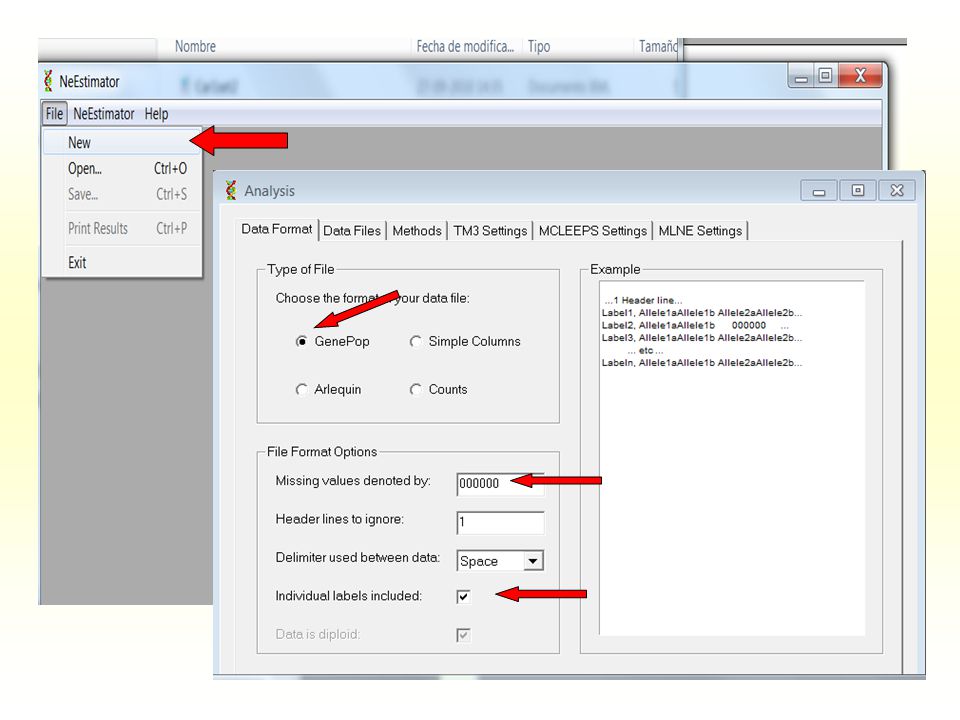Image resolution: width=960 pixels, height=720 pixels.
Task: Click the Example text area
Action: (732, 458)
